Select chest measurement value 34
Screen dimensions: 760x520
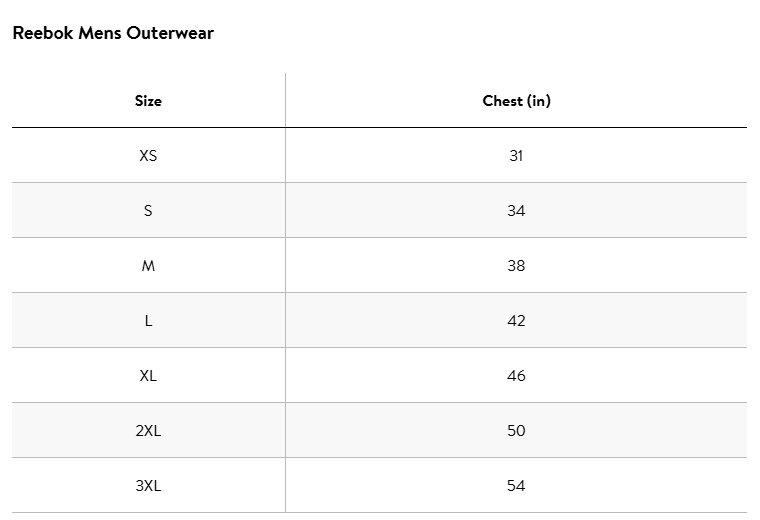516,211
